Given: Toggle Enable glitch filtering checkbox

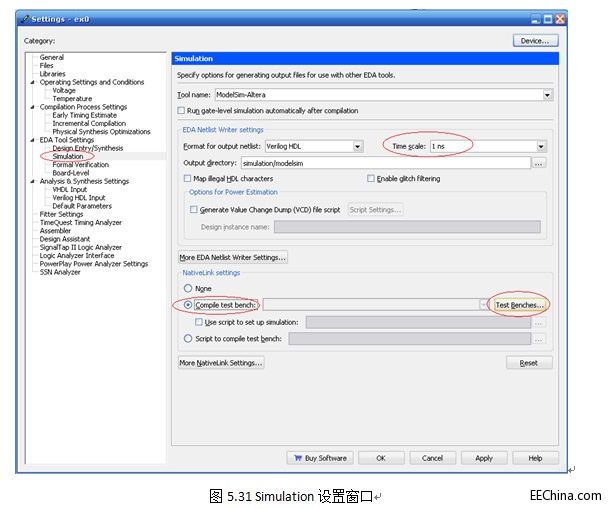Looking at the screenshot, I should 371,179.
